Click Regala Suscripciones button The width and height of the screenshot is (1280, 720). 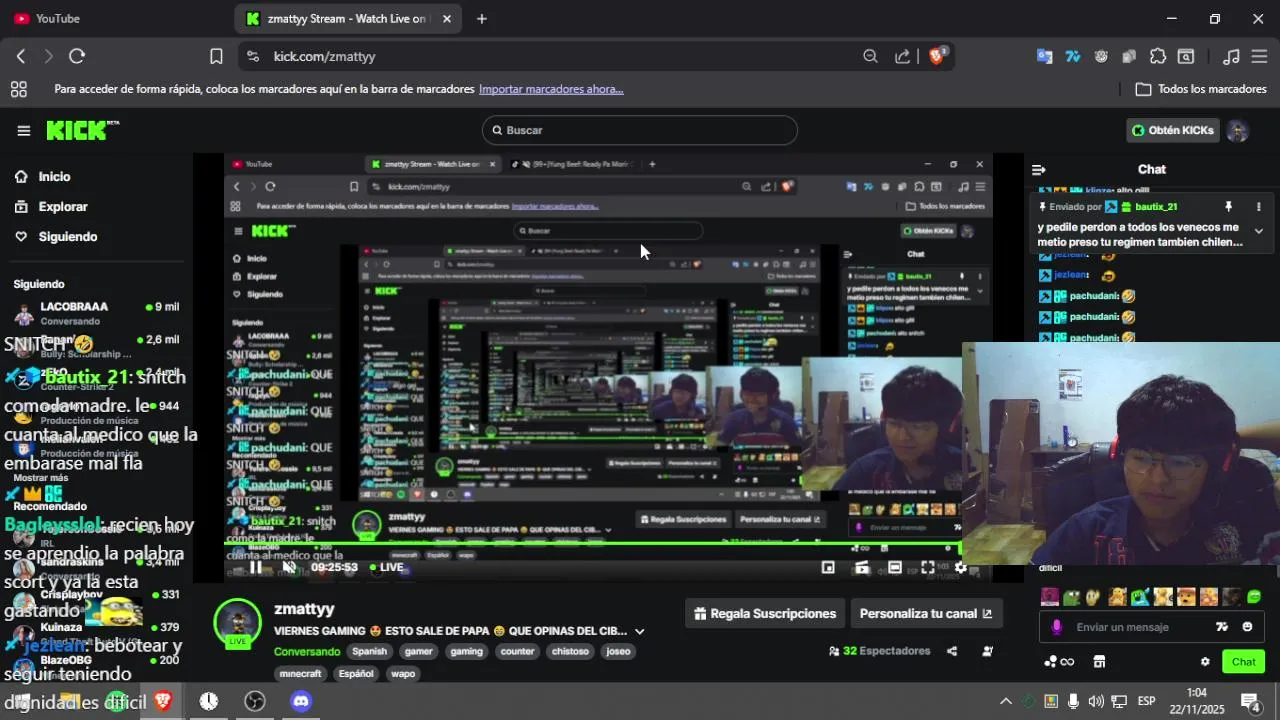click(765, 614)
